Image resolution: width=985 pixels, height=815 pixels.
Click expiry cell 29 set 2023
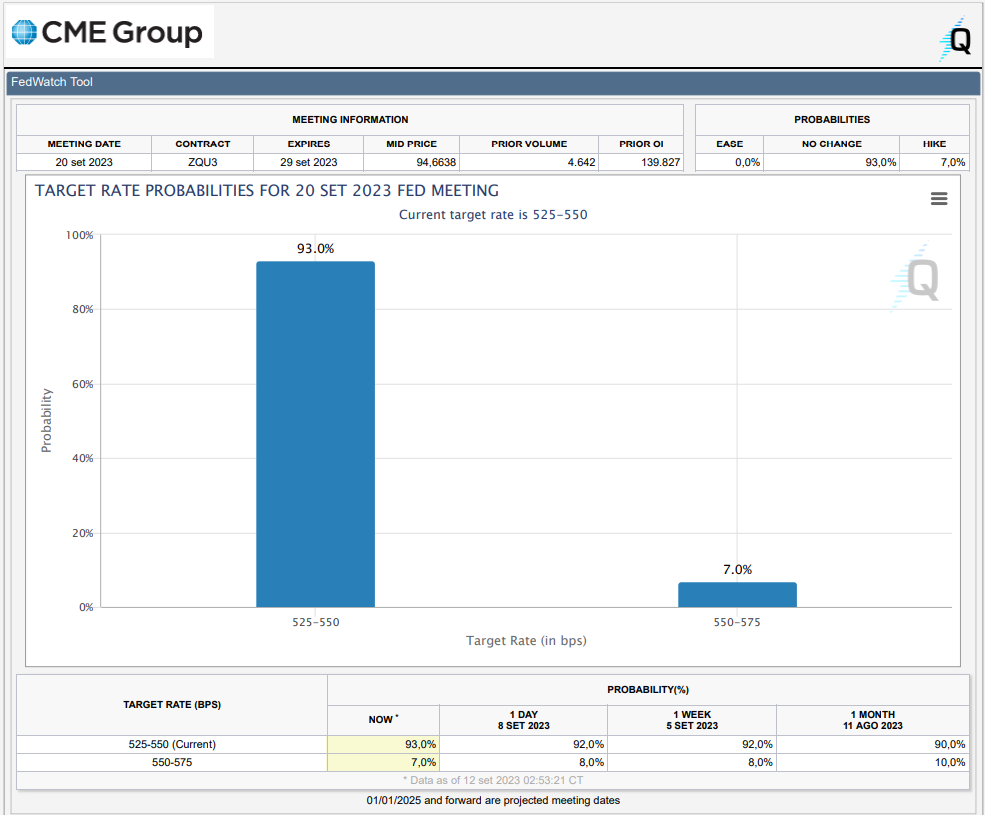pos(308,162)
